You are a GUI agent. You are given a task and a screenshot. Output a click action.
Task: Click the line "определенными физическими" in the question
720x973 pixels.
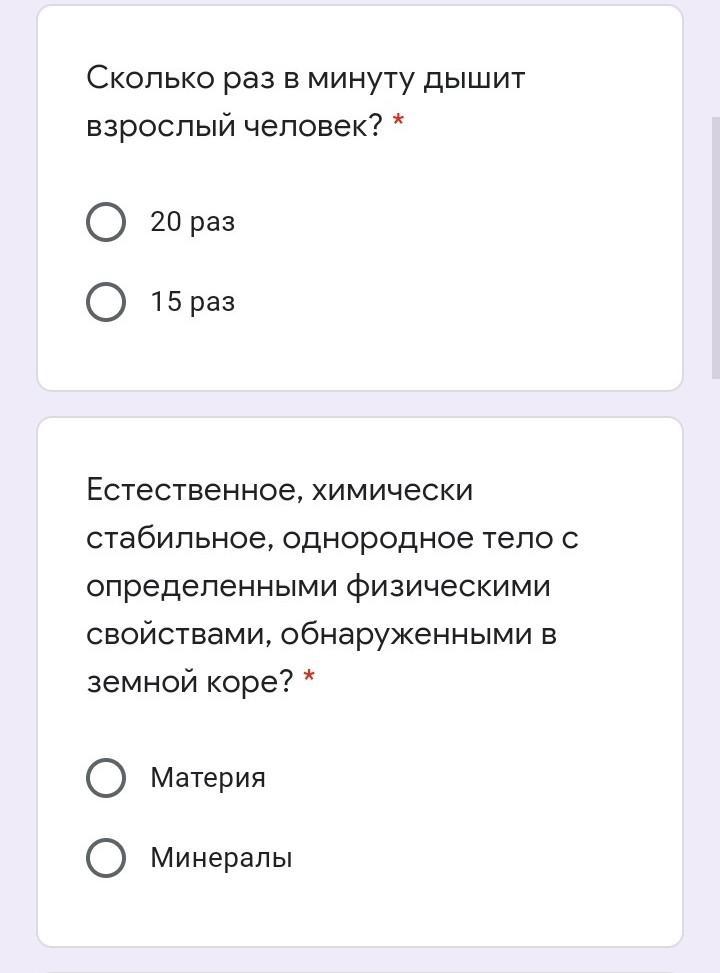click(x=318, y=586)
